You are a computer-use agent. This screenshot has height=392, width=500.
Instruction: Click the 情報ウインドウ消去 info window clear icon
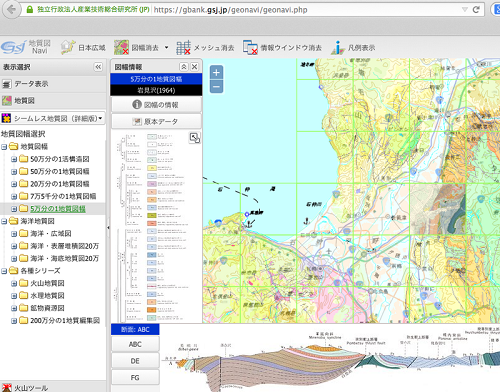(250, 47)
